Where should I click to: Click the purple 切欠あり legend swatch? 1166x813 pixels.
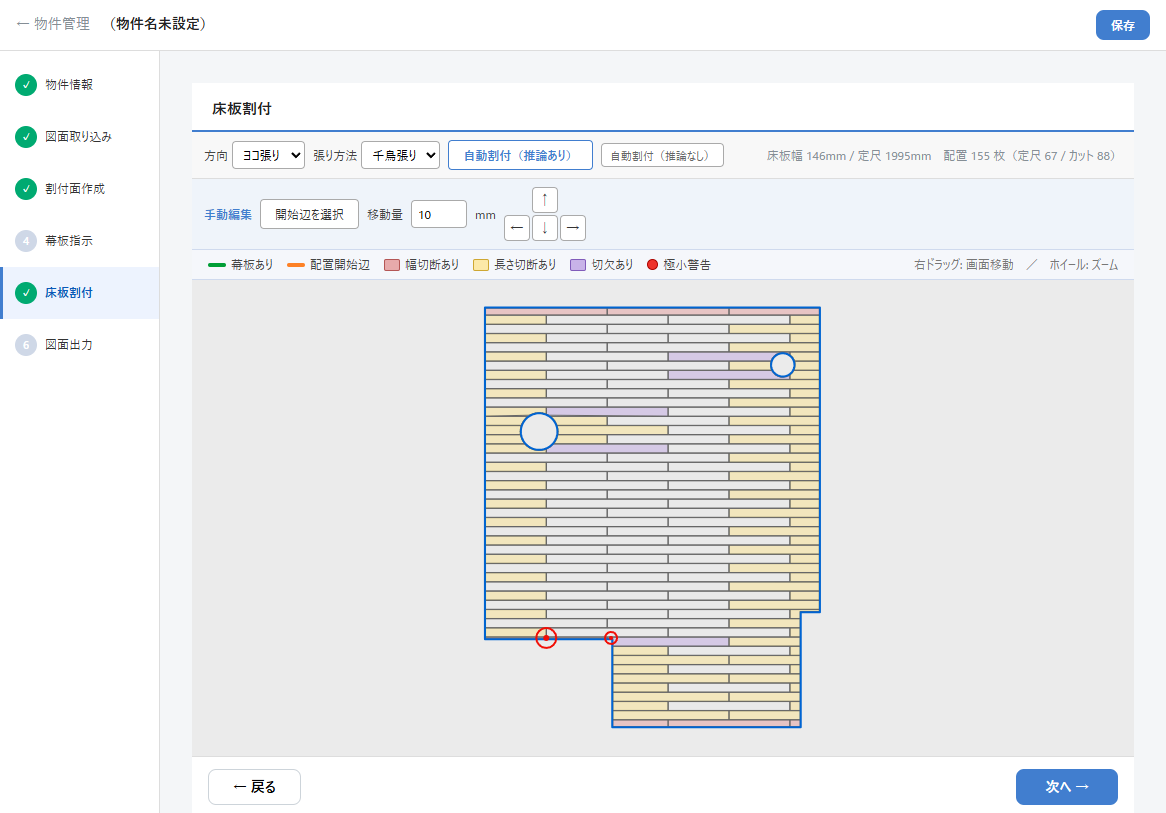[578, 265]
